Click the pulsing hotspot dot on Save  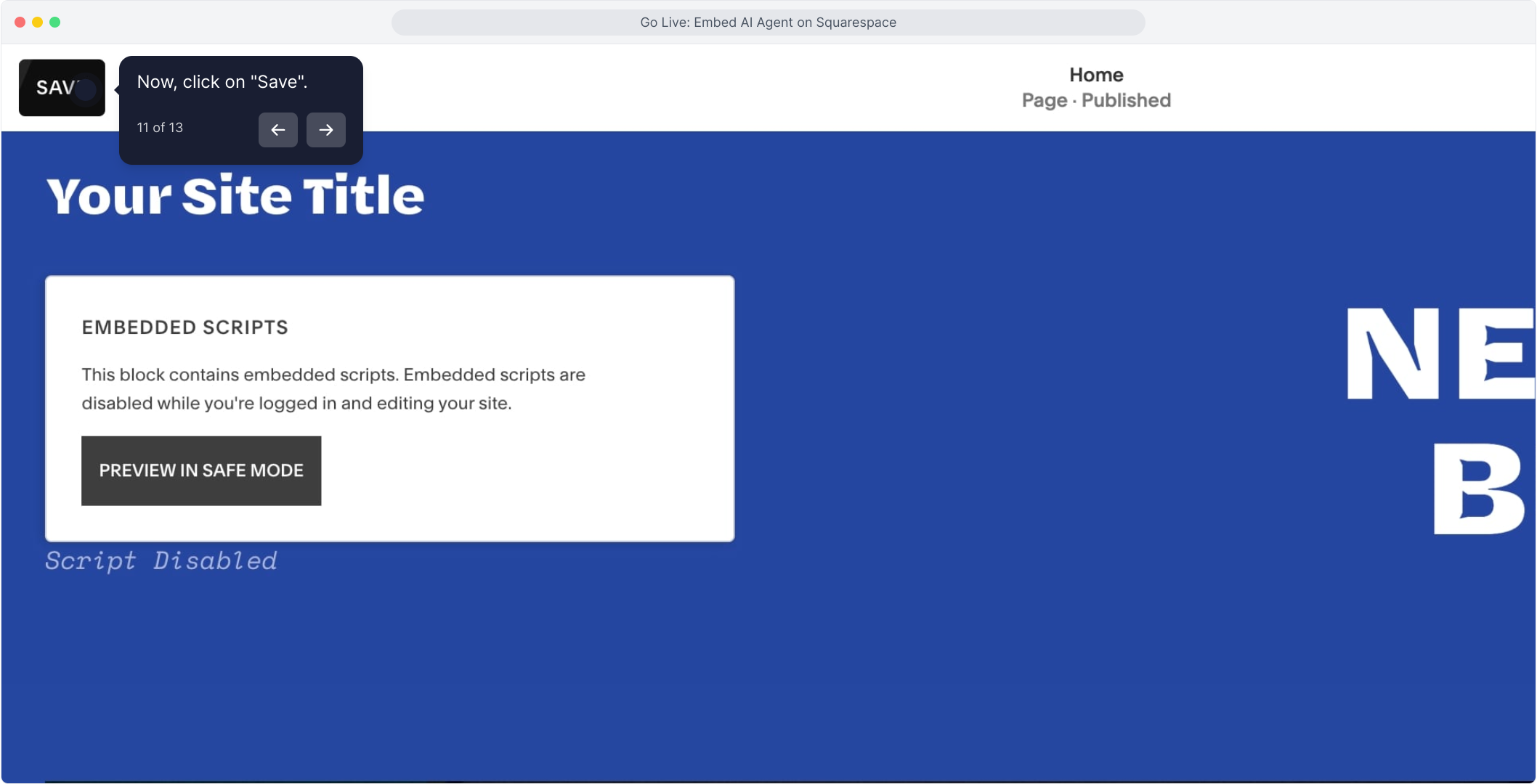pyautogui.click(x=86, y=90)
